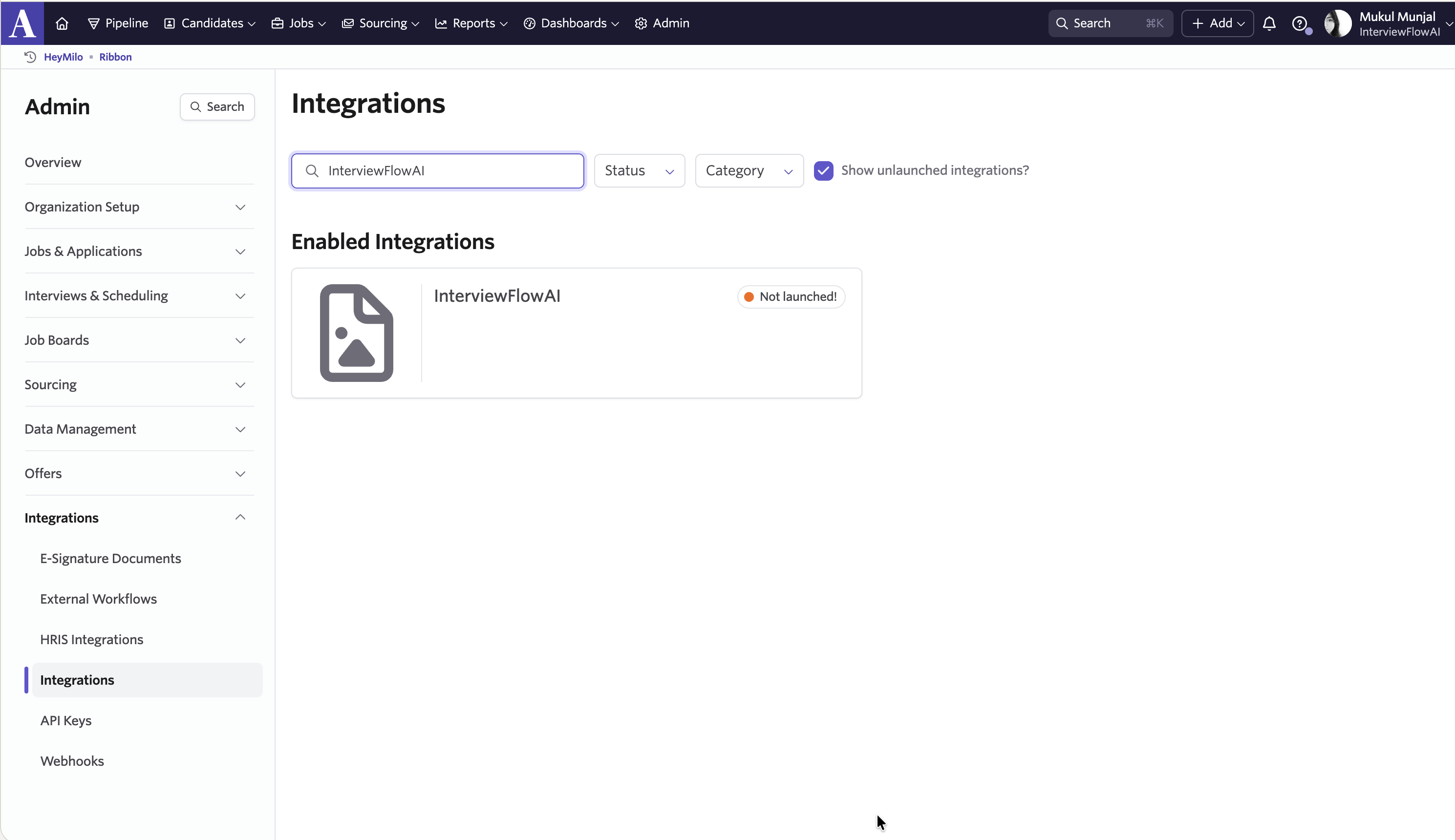Open the InterviewFlowAI integration card title
Image resolution: width=1455 pixels, height=840 pixels.
pyautogui.click(x=497, y=296)
